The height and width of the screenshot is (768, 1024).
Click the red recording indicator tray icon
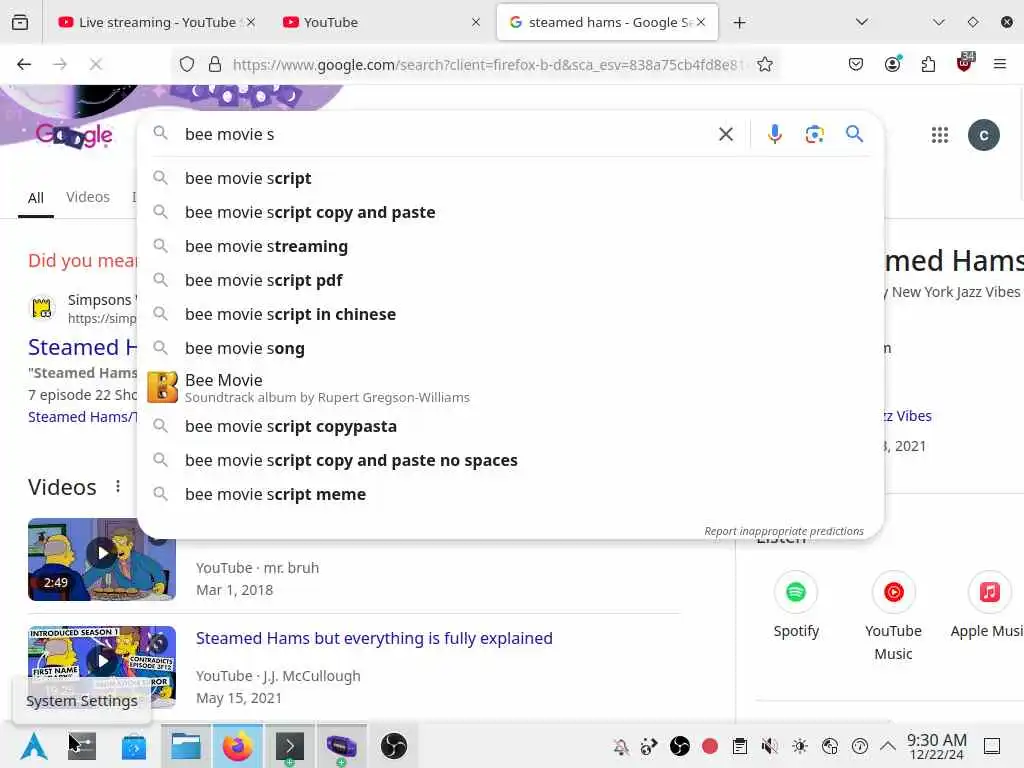(x=710, y=746)
